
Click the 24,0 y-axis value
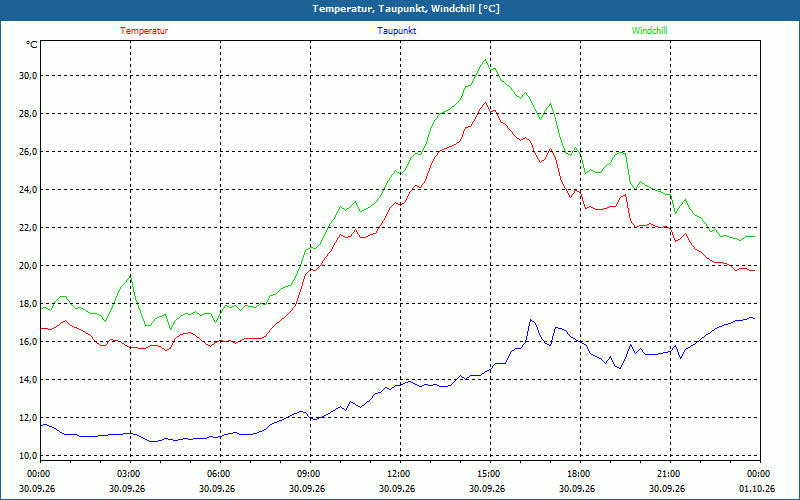pyautogui.click(x=29, y=189)
